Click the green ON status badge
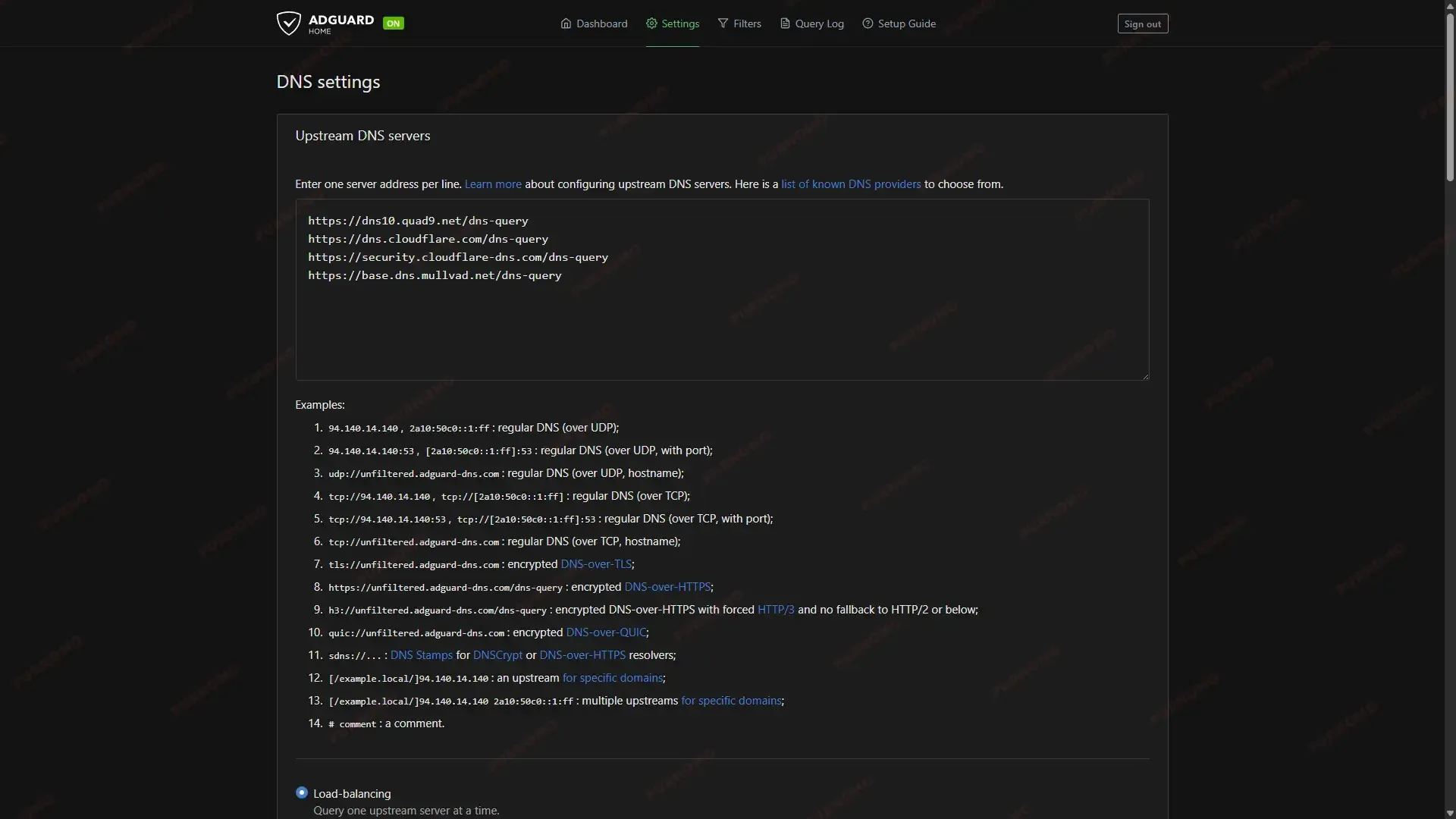 click(x=393, y=24)
